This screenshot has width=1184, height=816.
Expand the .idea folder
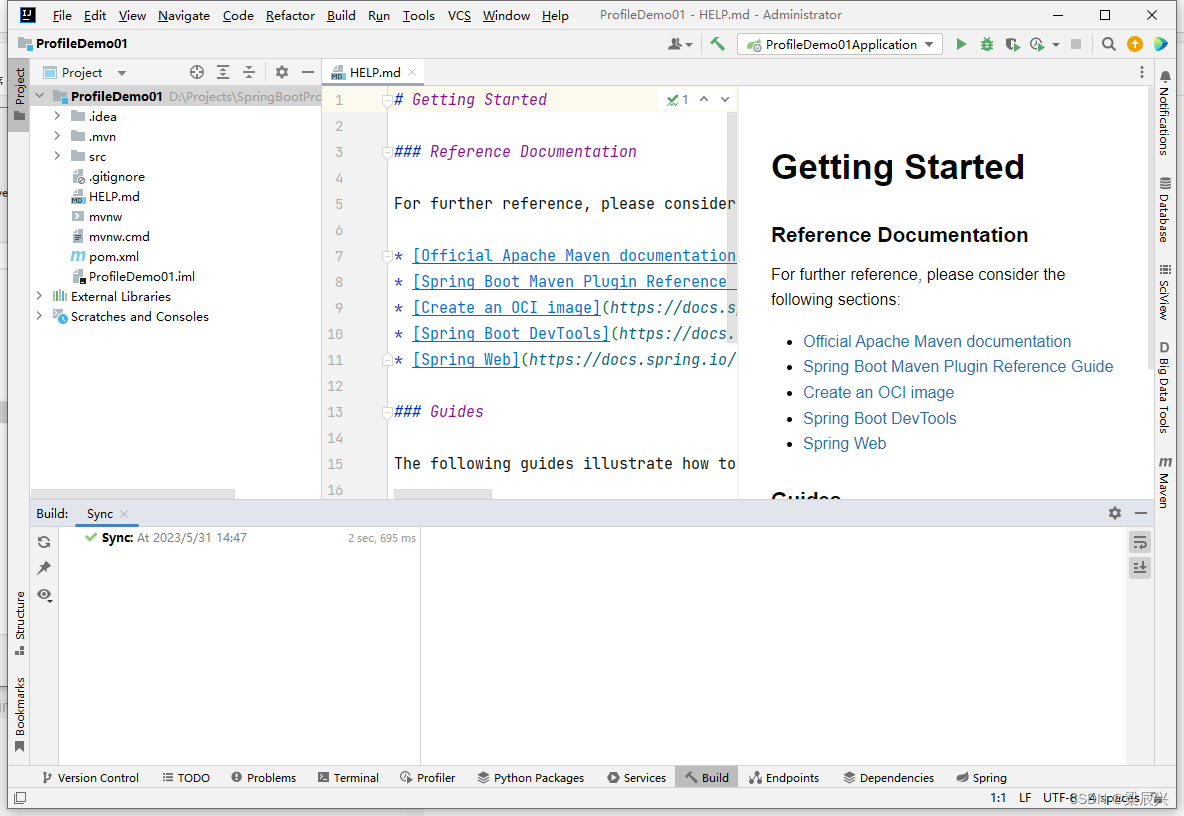57,116
